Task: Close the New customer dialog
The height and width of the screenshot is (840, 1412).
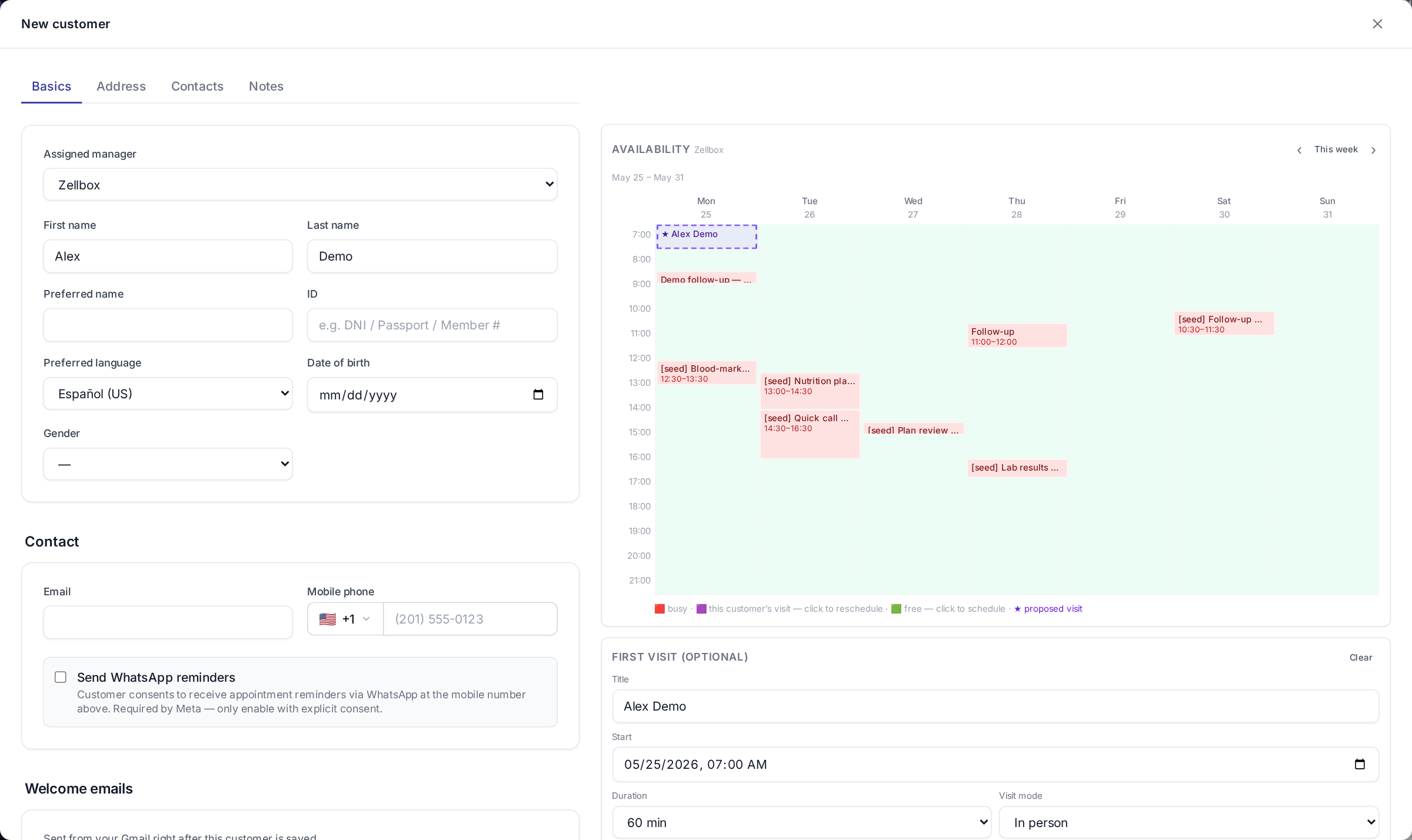Action: (1377, 24)
